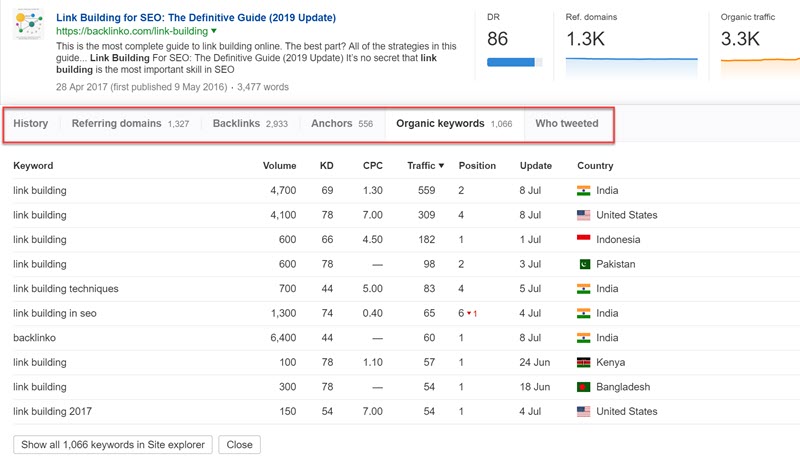Click the Ref. domains value 1.3K
This screenshot has height=459, width=800.
[x=585, y=39]
